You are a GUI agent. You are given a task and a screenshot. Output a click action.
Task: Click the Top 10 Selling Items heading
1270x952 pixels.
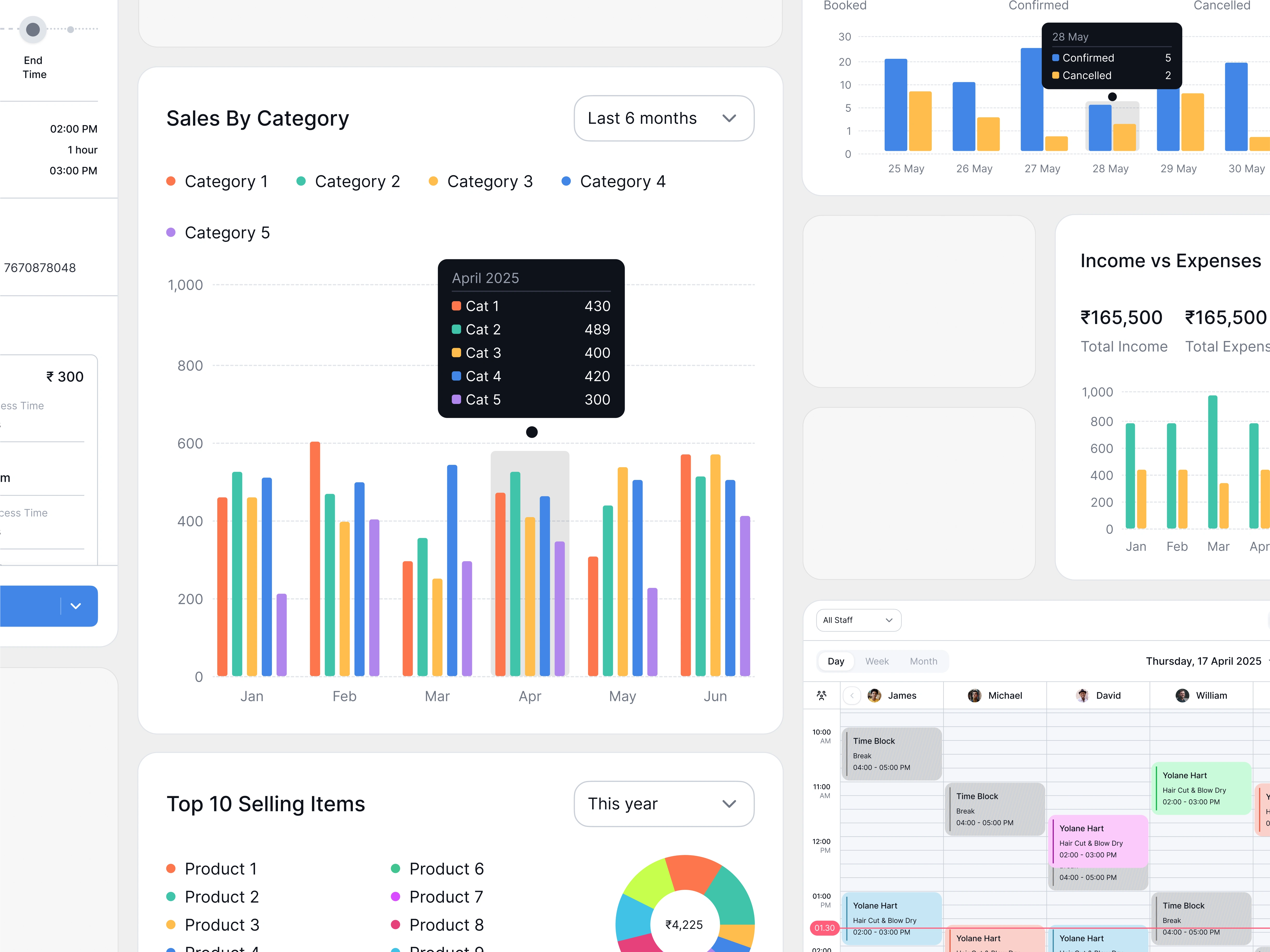pos(266,804)
